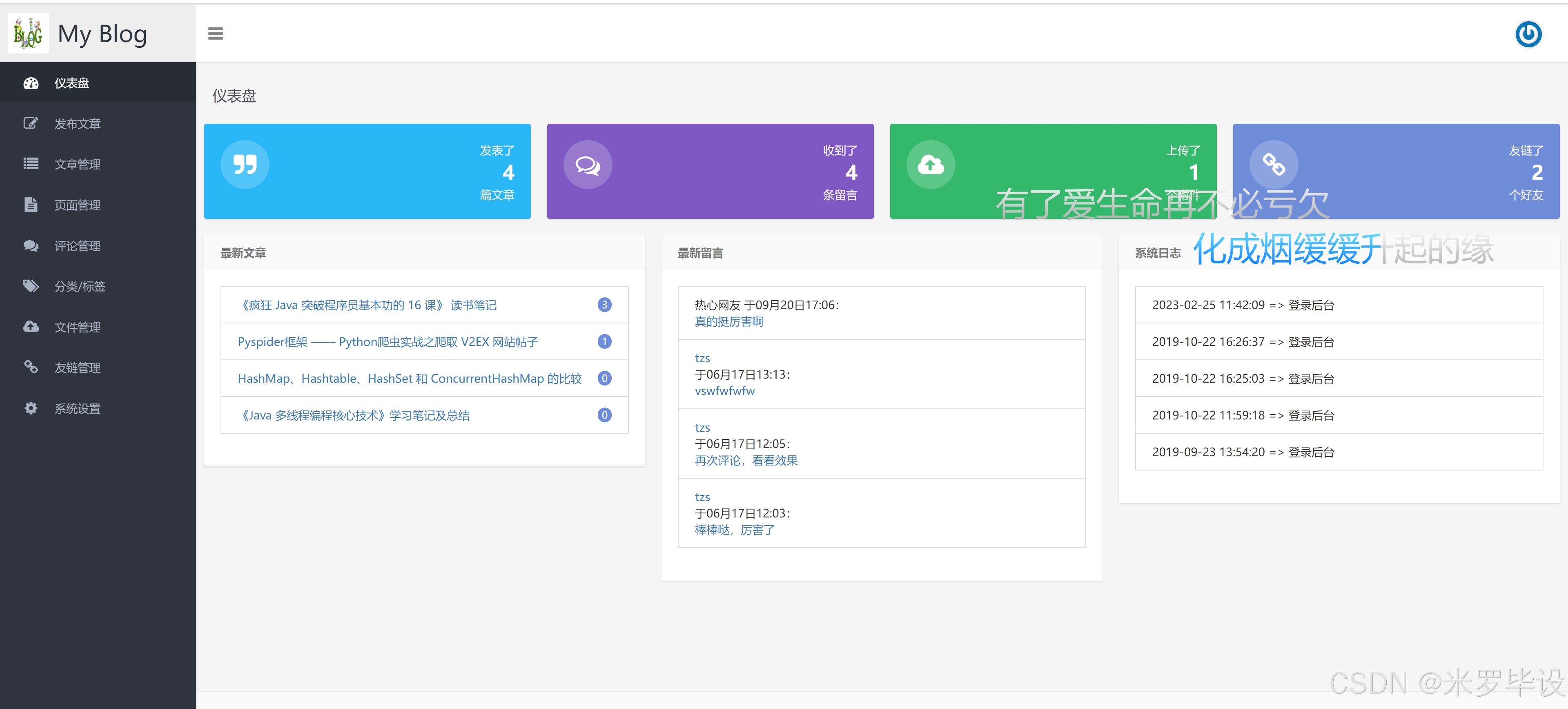Select the 仪表盘 dashboard gauge icon
This screenshot has height=709, width=1568.
[31, 83]
